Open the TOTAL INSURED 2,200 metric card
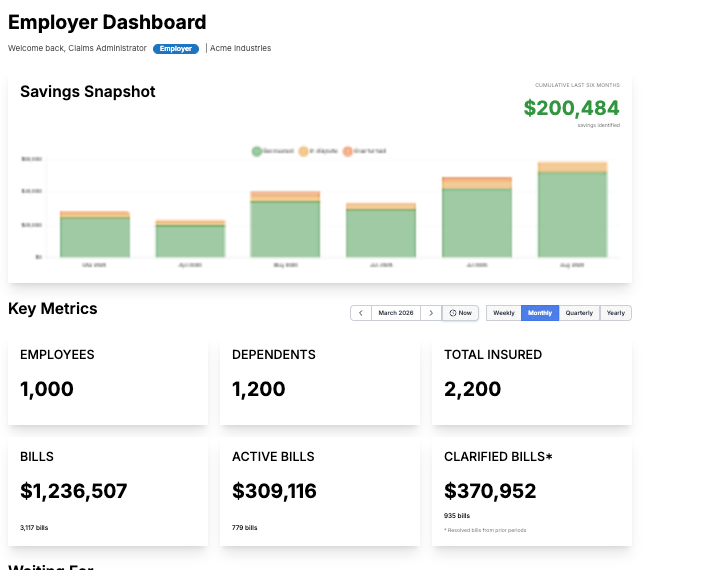711x570 pixels. (532, 382)
